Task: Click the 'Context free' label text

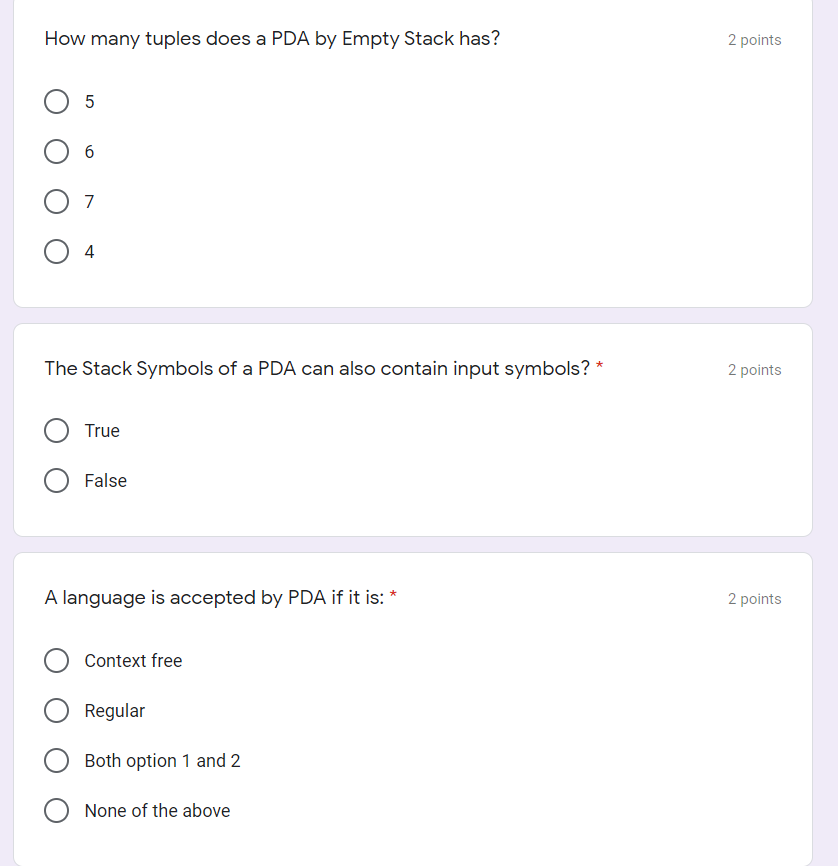Action: tap(133, 661)
